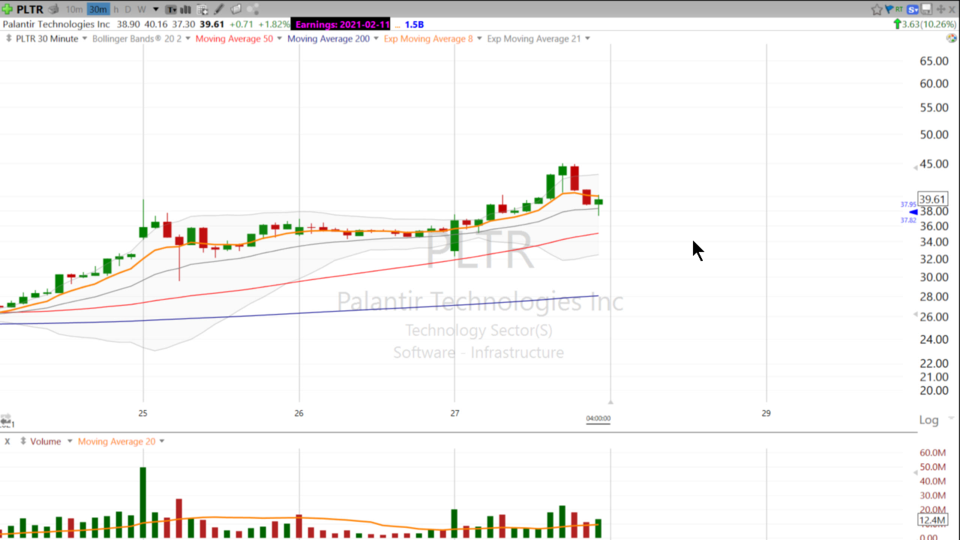
Task: Switch to the weekly (W) timeframe
Action: click(x=142, y=9)
